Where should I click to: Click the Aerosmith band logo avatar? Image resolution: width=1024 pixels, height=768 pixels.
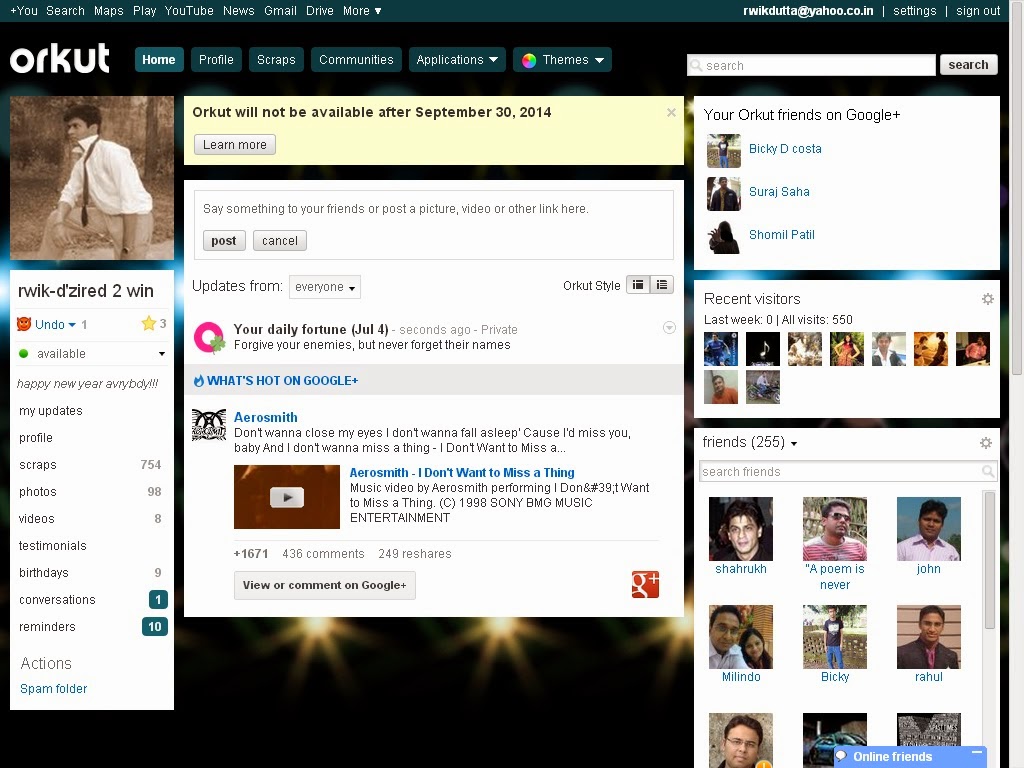(x=208, y=425)
